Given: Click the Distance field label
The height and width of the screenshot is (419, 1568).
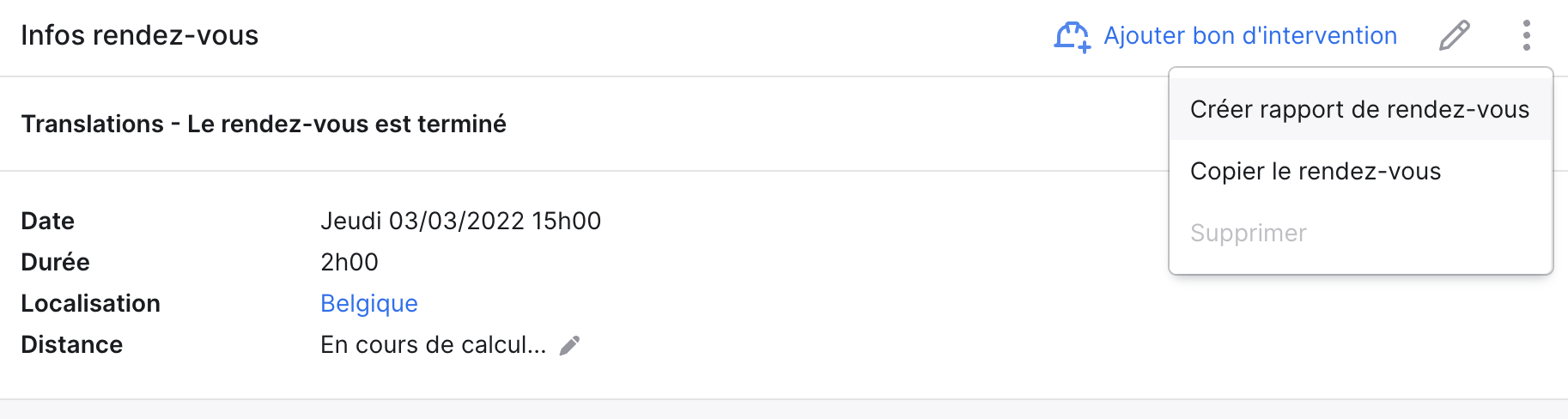Looking at the screenshot, I should 72,344.
